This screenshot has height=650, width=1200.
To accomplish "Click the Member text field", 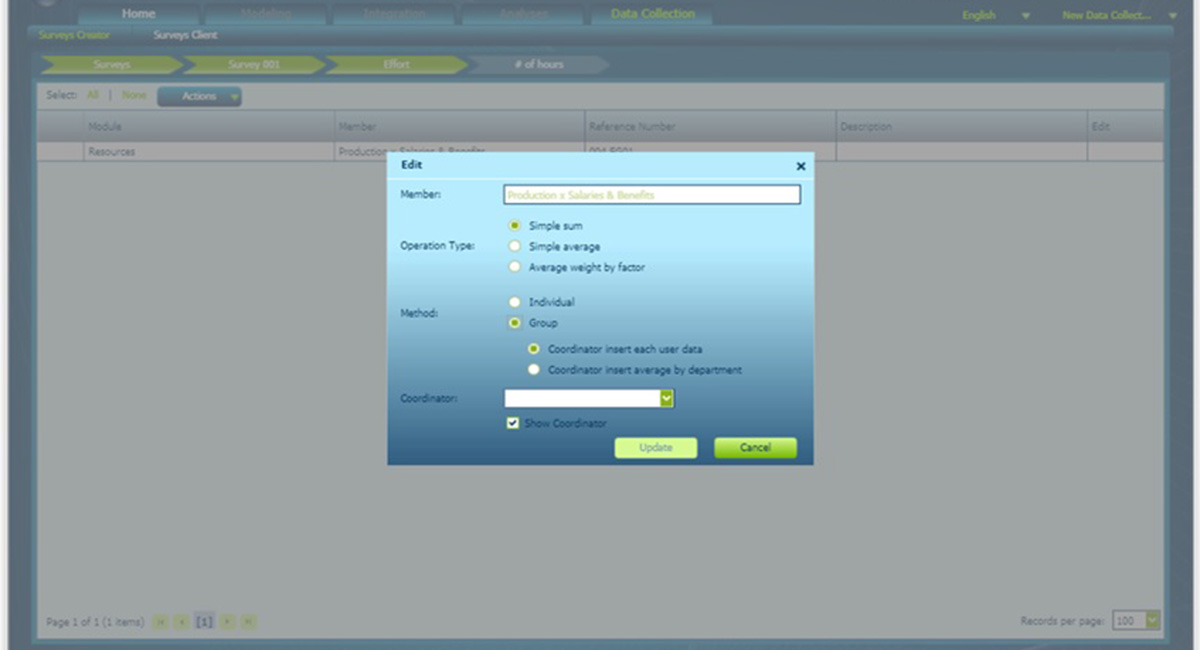I will pyautogui.click(x=651, y=195).
